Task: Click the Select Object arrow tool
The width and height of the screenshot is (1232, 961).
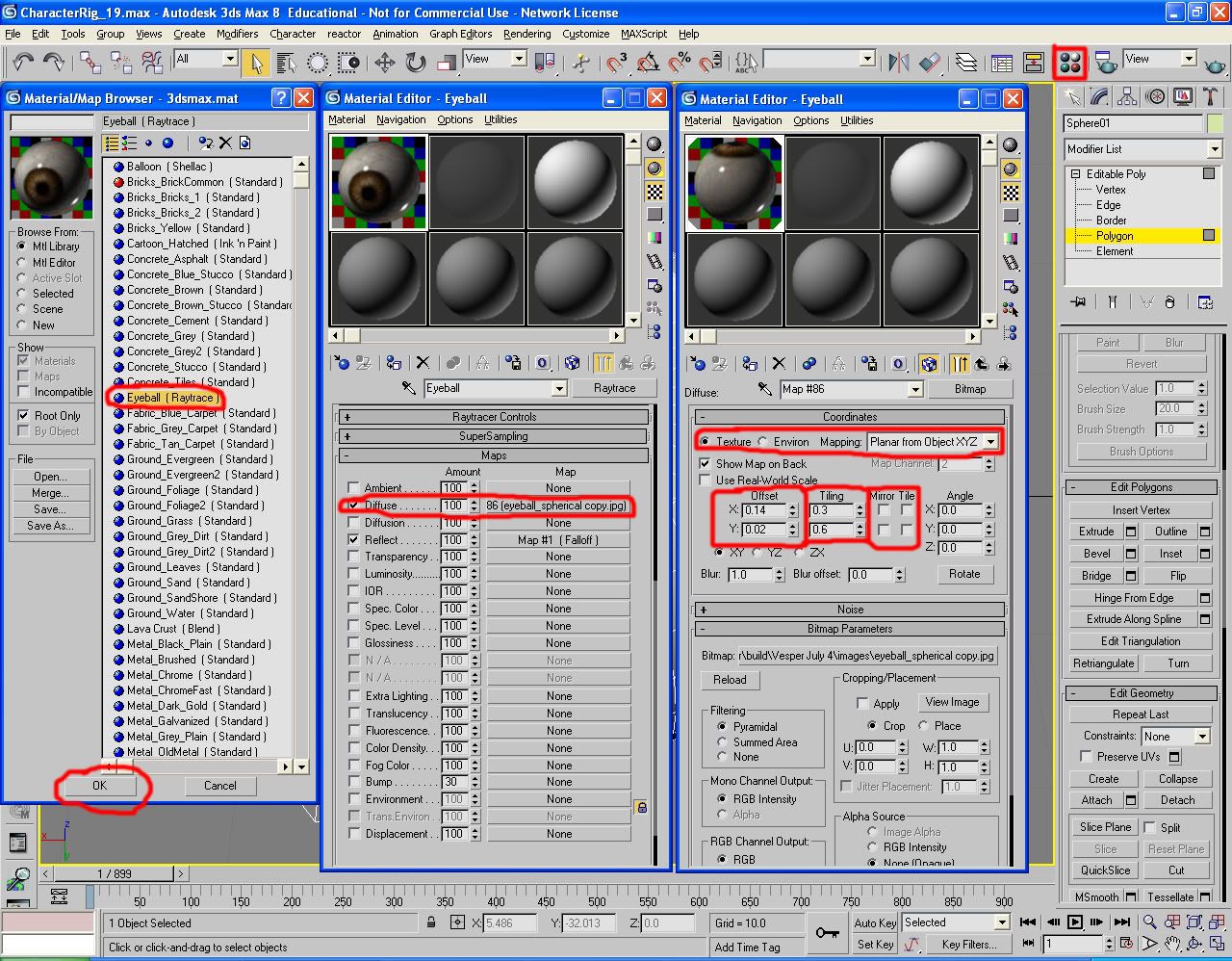Action: point(255,64)
